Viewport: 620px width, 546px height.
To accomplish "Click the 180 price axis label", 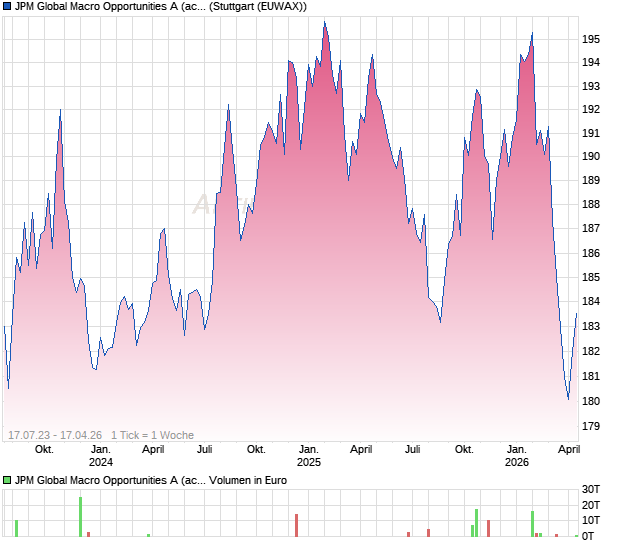I will [x=592, y=401].
